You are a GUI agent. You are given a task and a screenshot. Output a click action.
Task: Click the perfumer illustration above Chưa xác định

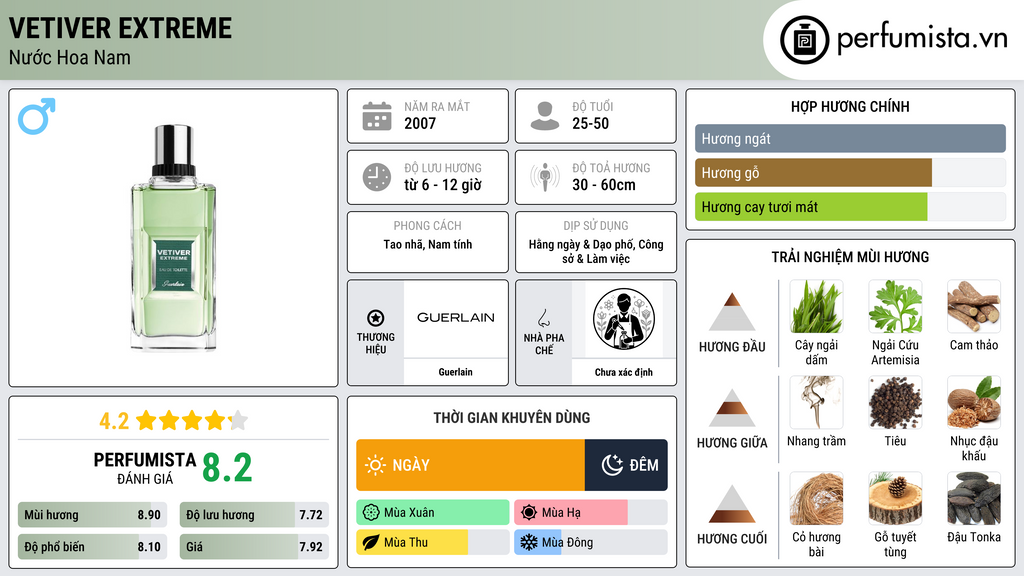[x=624, y=319]
